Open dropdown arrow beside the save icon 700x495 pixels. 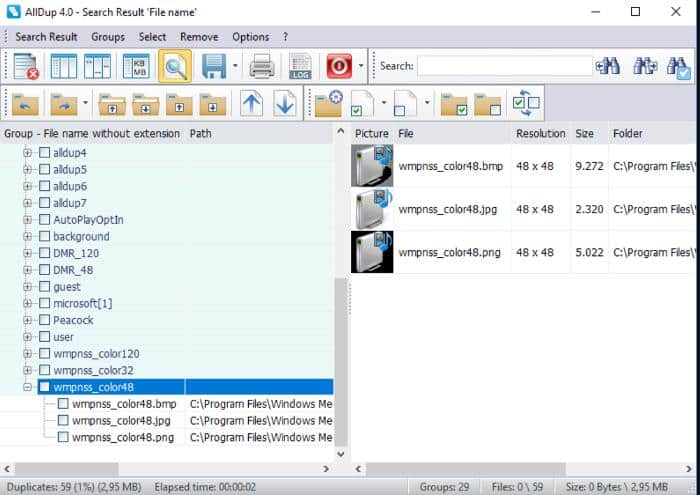(236, 67)
